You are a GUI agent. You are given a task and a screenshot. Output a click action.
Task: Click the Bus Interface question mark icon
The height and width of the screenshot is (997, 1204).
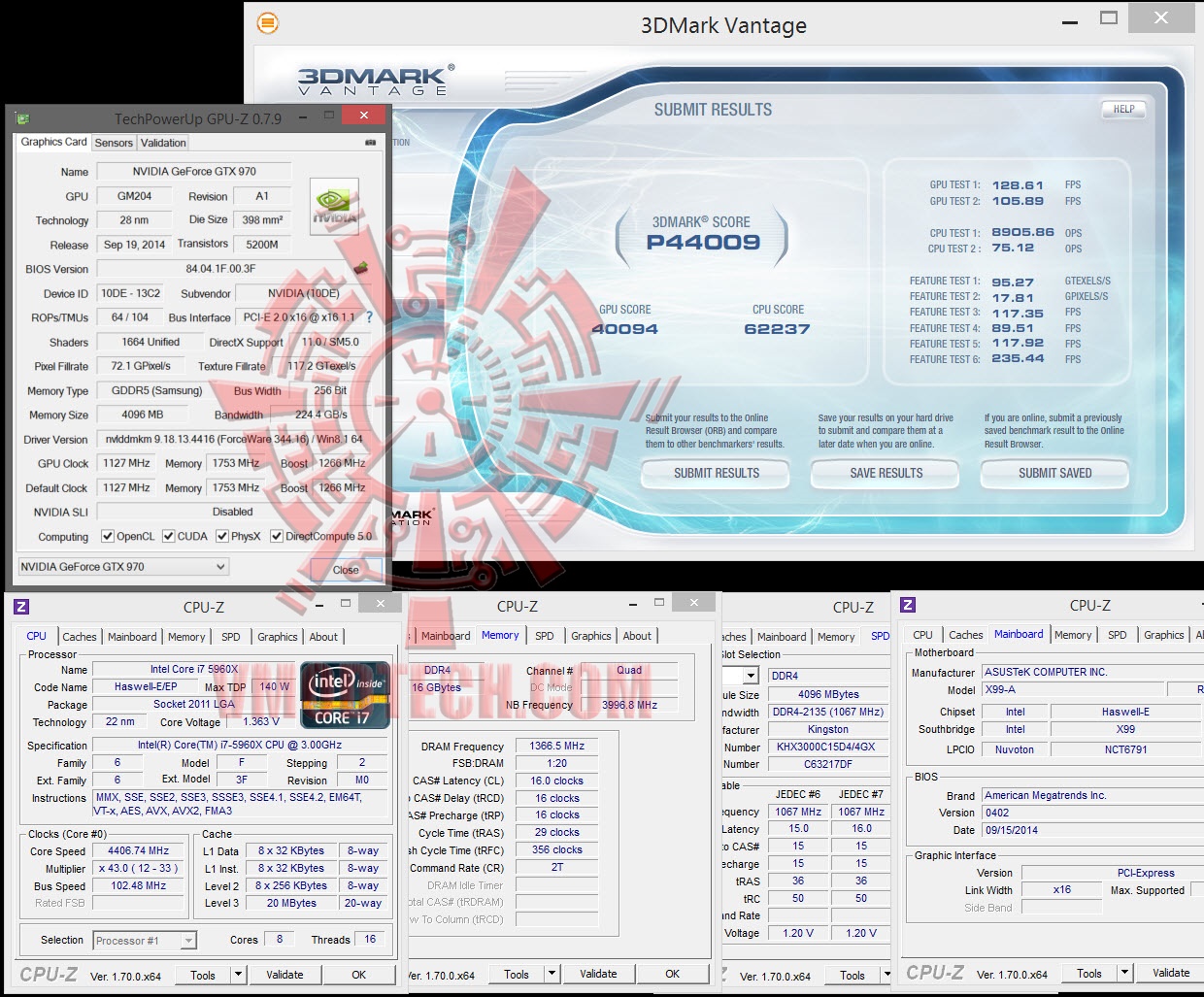[x=369, y=317]
